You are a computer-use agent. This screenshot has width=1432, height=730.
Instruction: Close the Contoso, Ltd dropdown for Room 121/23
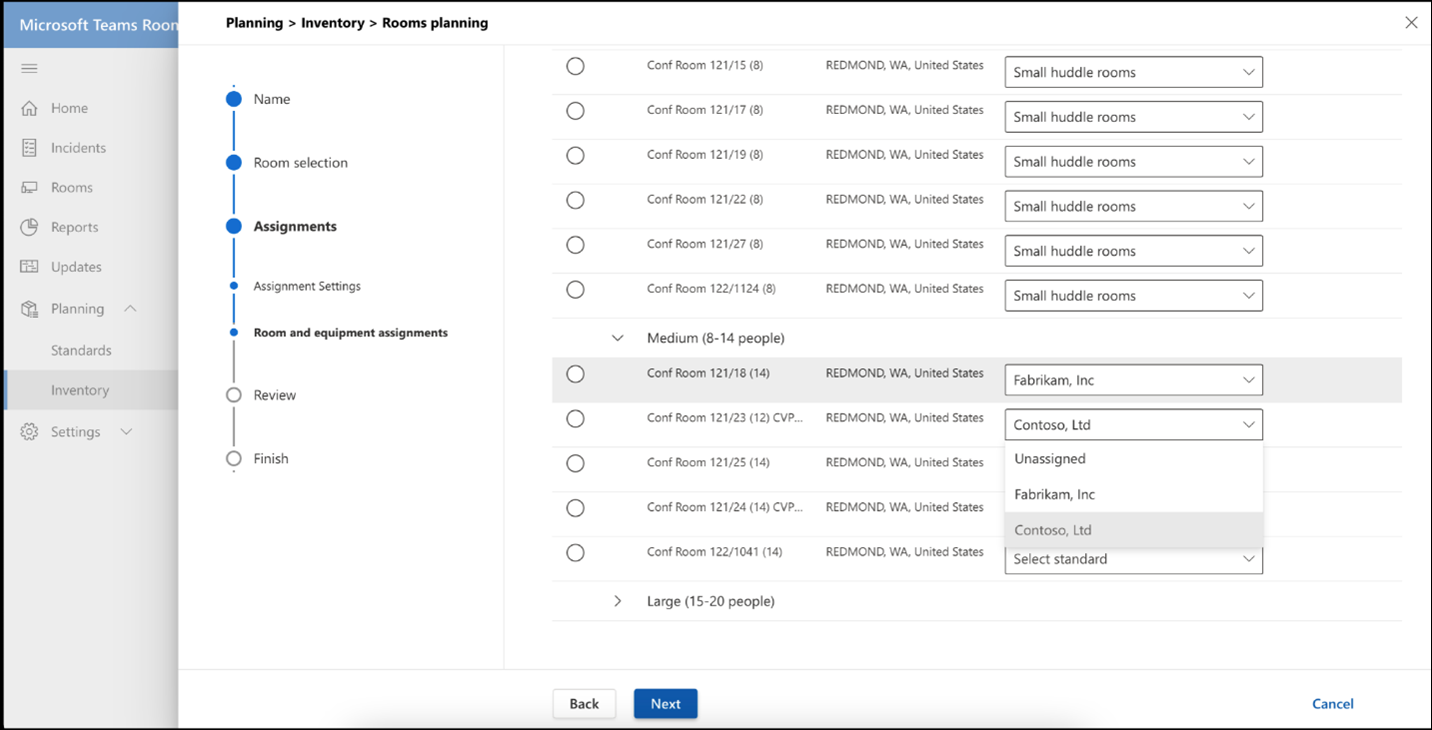tap(1133, 425)
